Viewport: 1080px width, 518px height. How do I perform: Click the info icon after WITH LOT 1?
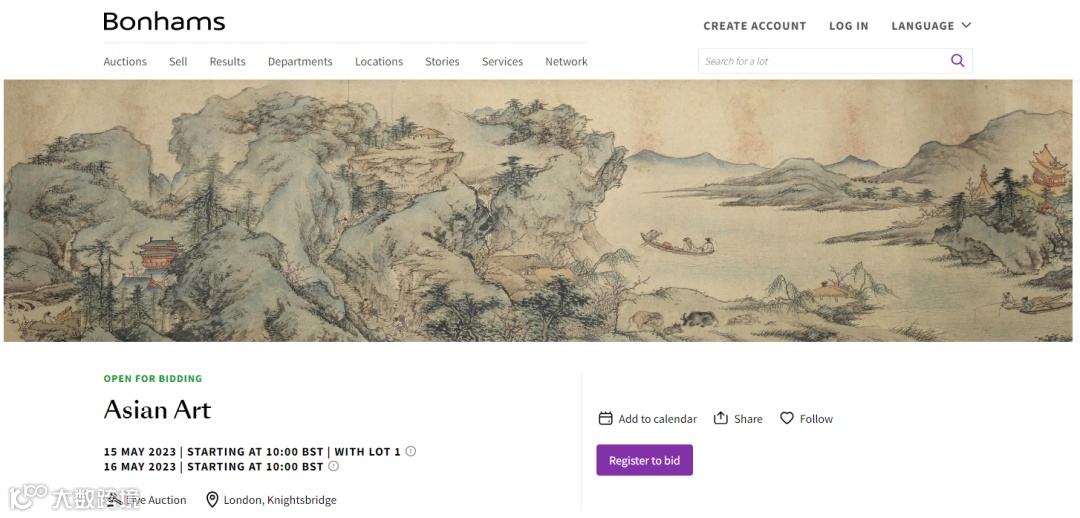(411, 452)
